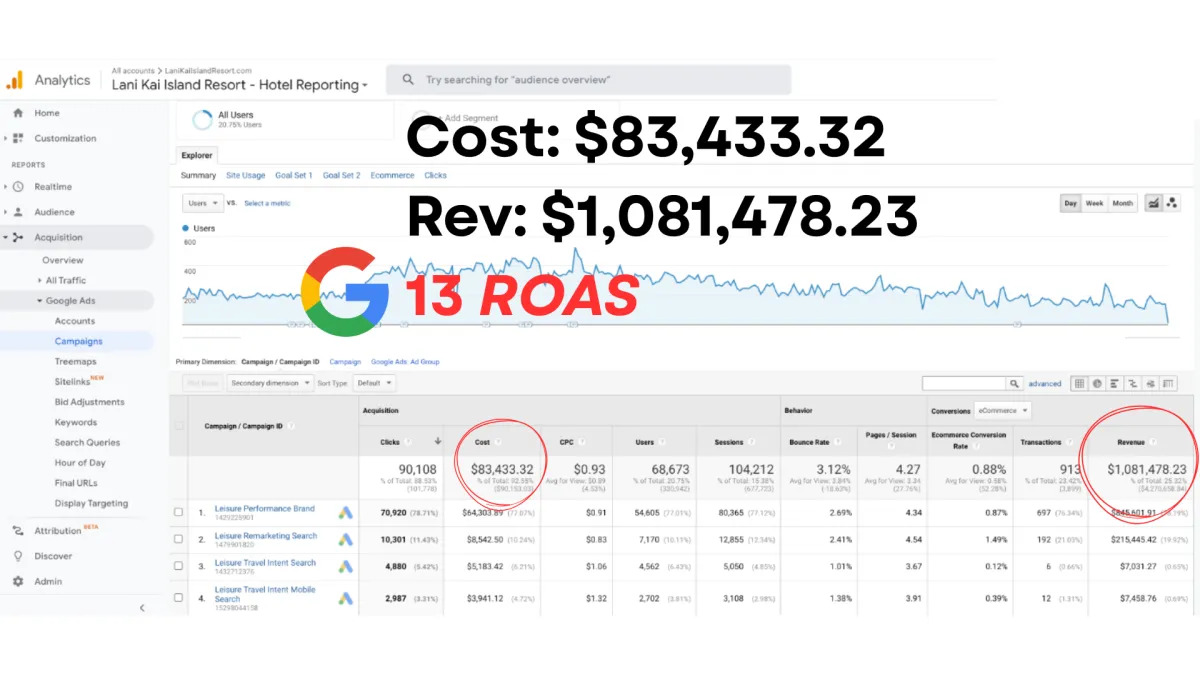
Task: Click the All Users segment box
Action: click(283, 119)
